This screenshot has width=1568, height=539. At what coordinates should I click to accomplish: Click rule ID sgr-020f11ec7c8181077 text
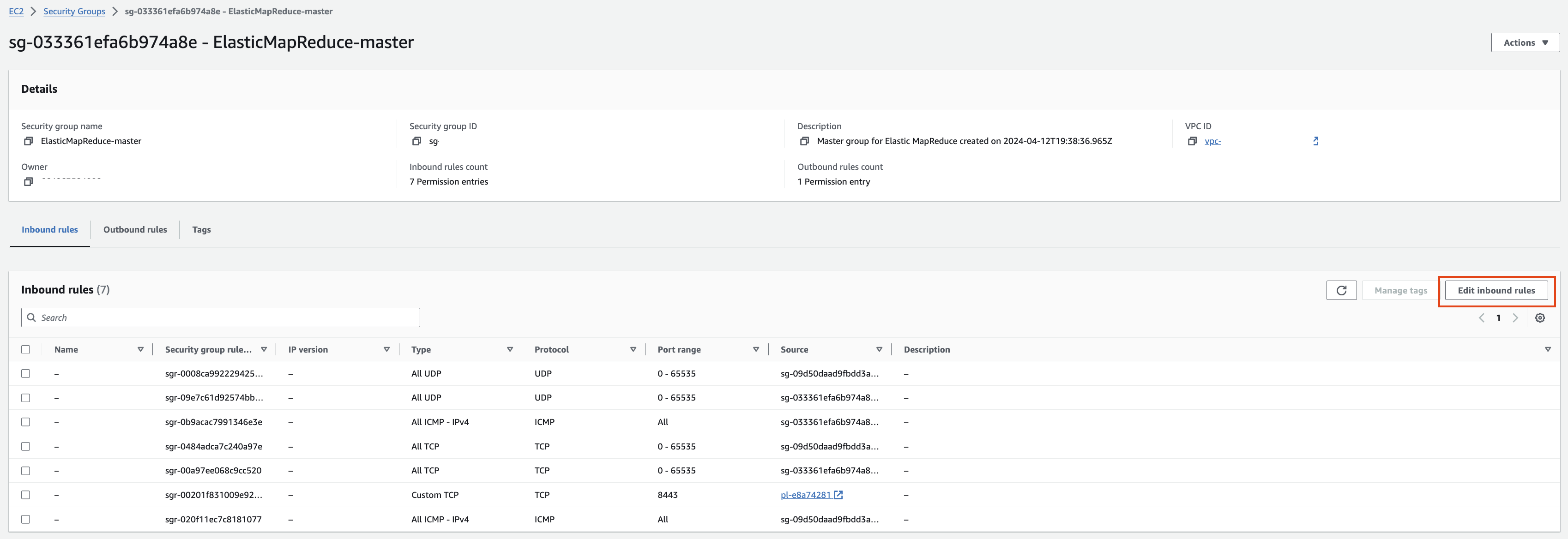point(213,519)
